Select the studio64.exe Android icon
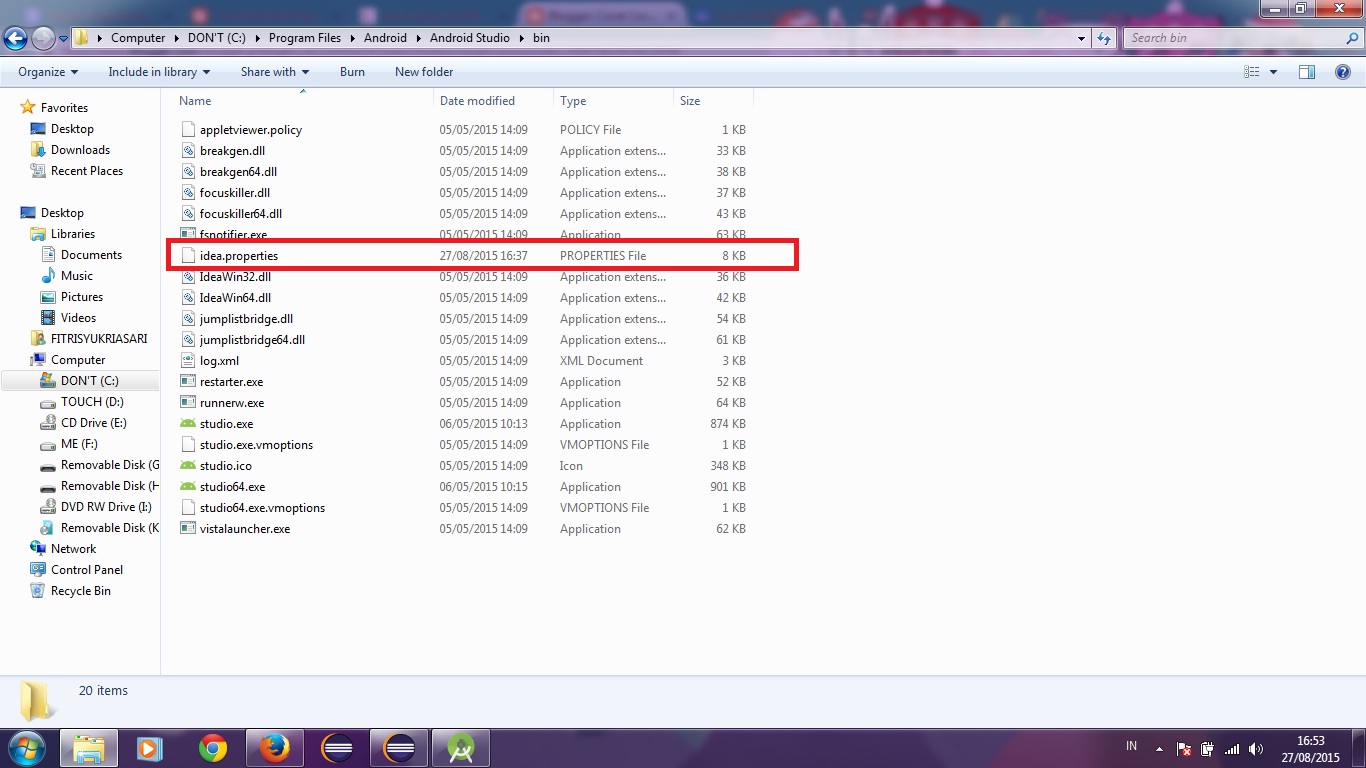Image resolution: width=1366 pixels, height=768 pixels. (x=188, y=487)
